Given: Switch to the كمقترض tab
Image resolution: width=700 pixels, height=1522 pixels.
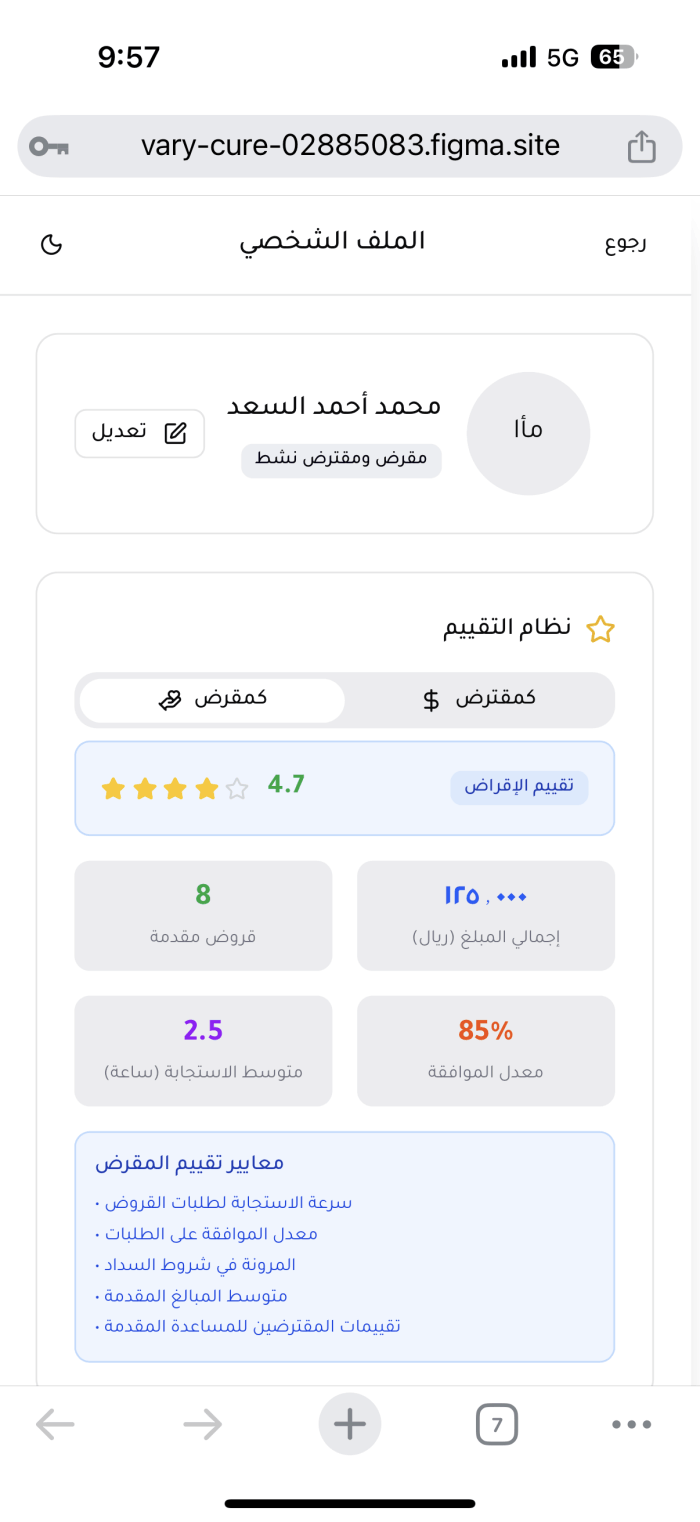Looking at the screenshot, I should (479, 699).
